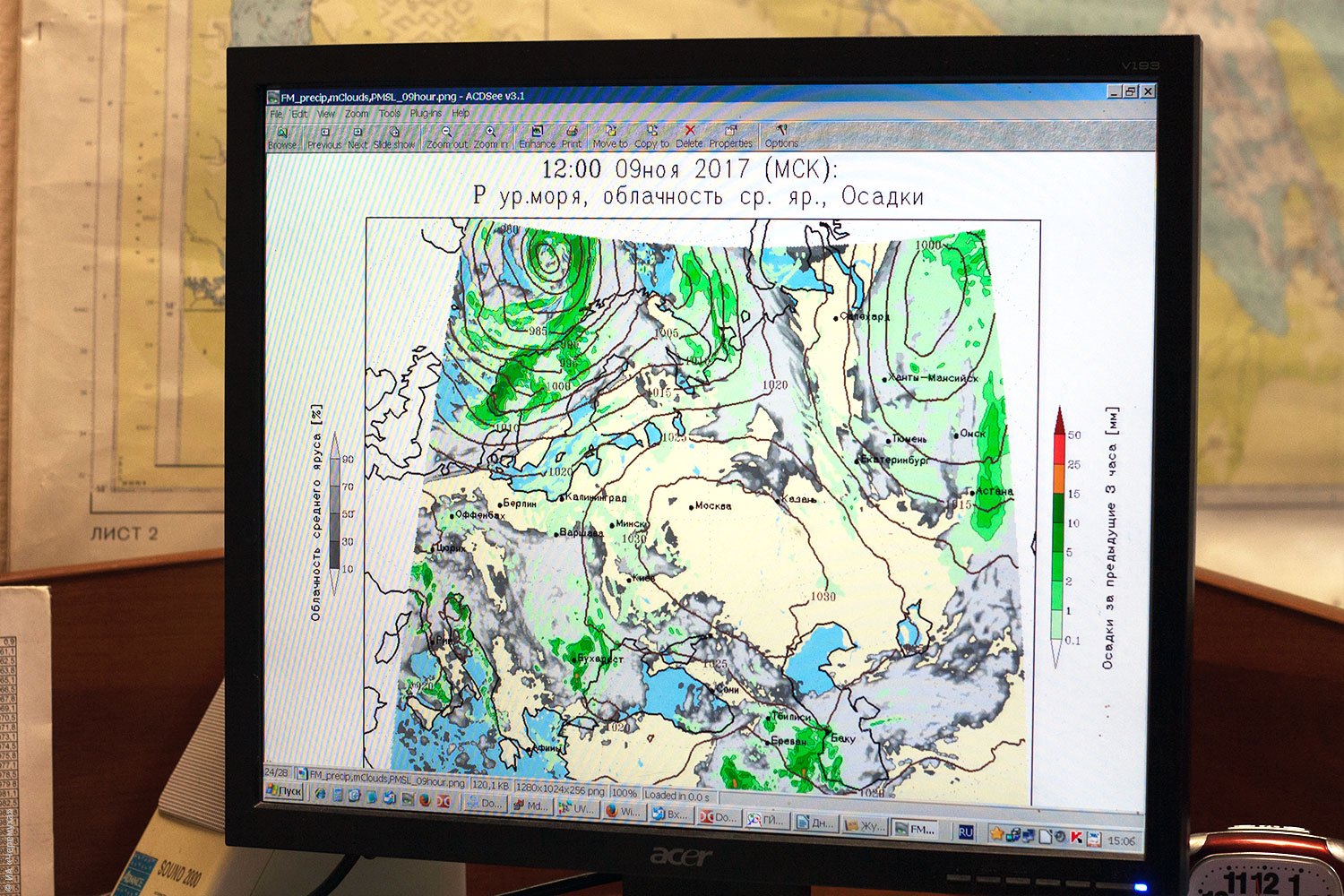Go to the Previous image
Viewport: 1344px width, 896px height.
324,137
